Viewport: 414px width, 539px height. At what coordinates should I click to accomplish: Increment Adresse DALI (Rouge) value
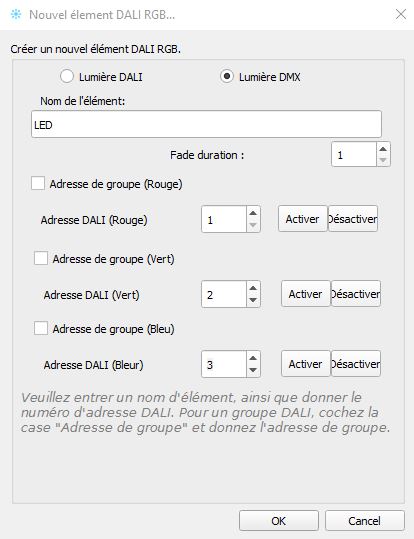click(253, 213)
